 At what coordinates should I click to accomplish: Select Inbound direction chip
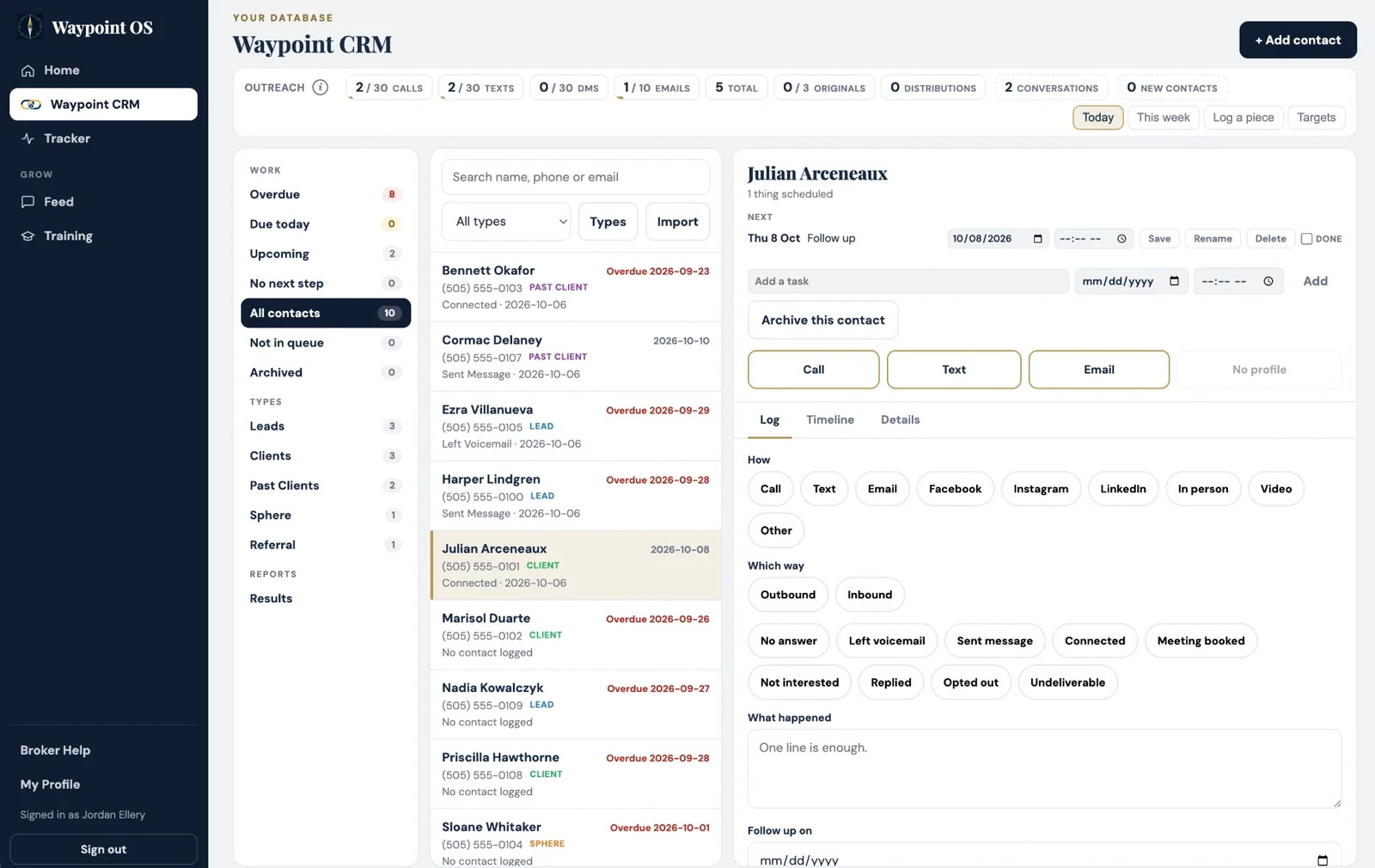coord(870,595)
